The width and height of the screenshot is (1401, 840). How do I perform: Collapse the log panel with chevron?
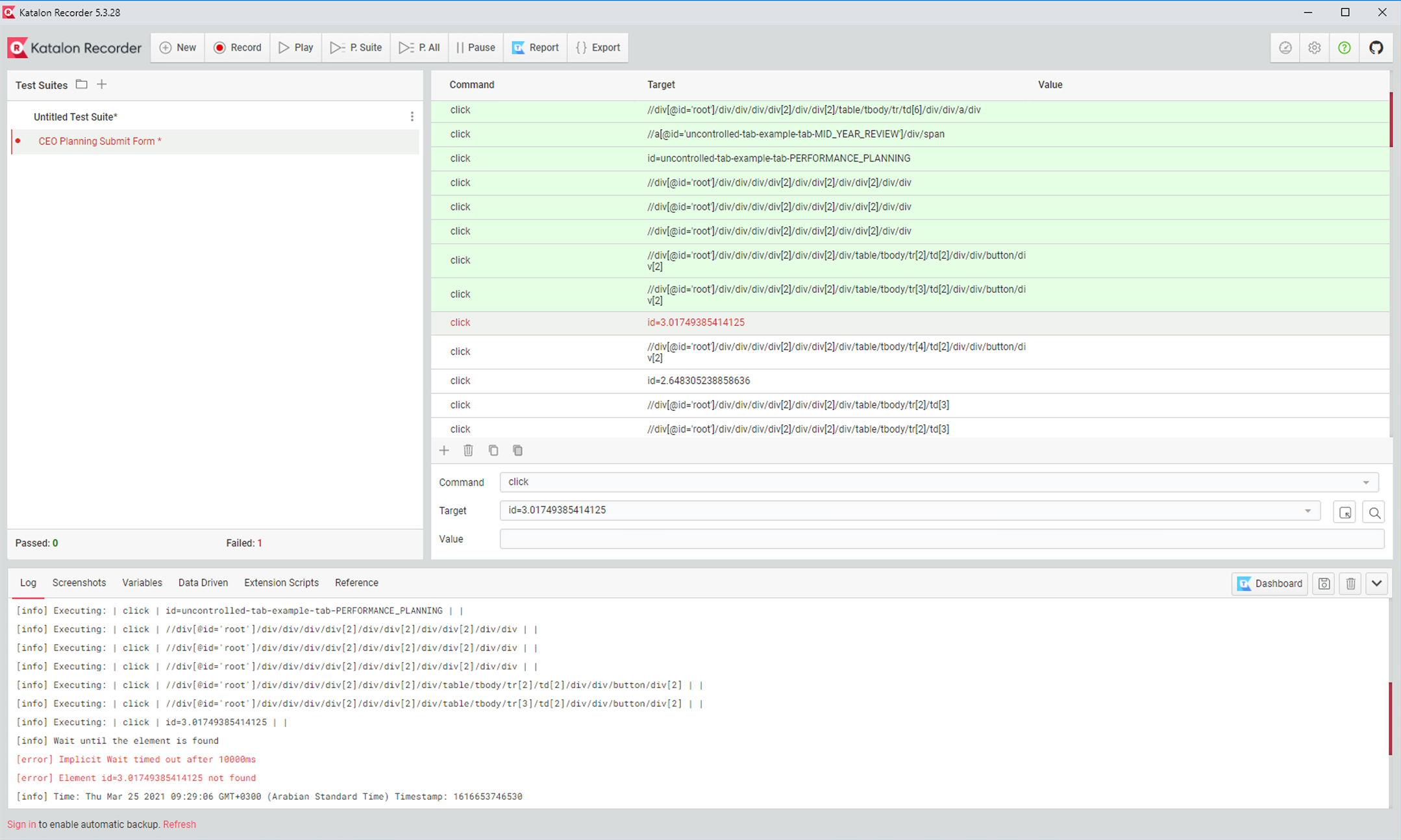(1377, 584)
